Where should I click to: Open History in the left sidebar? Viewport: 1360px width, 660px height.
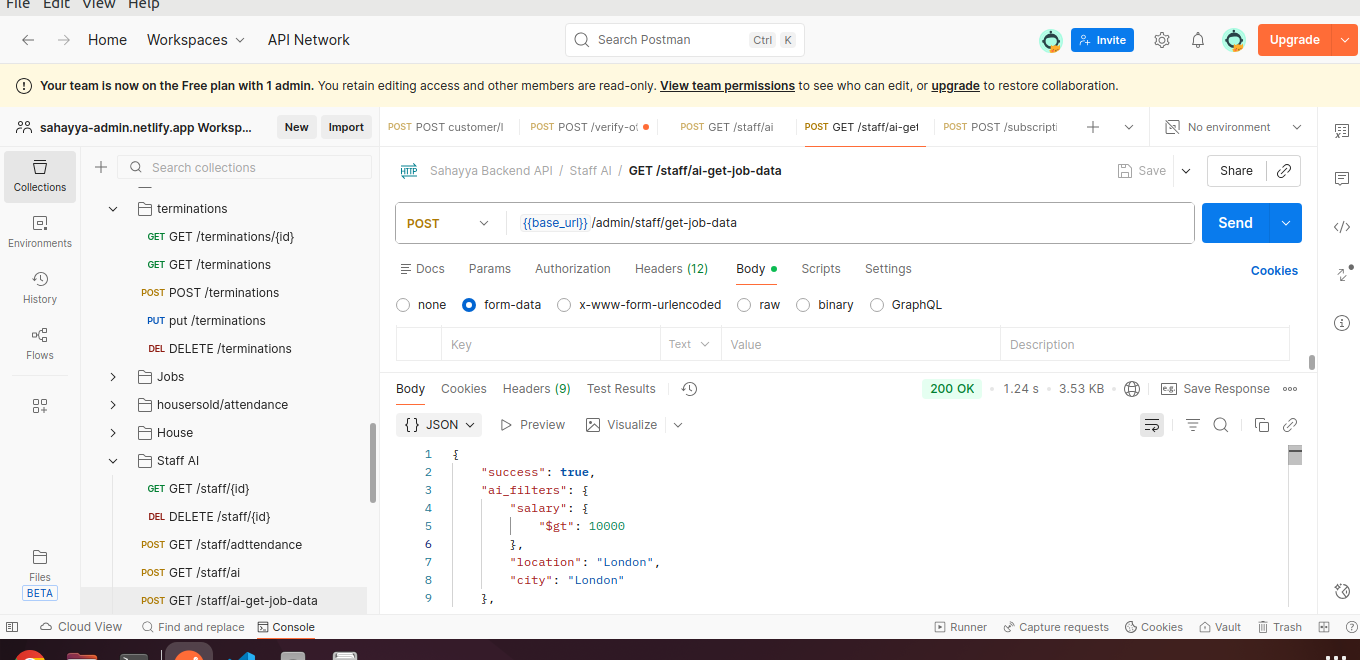pyautogui.click(x=40, y=287)
